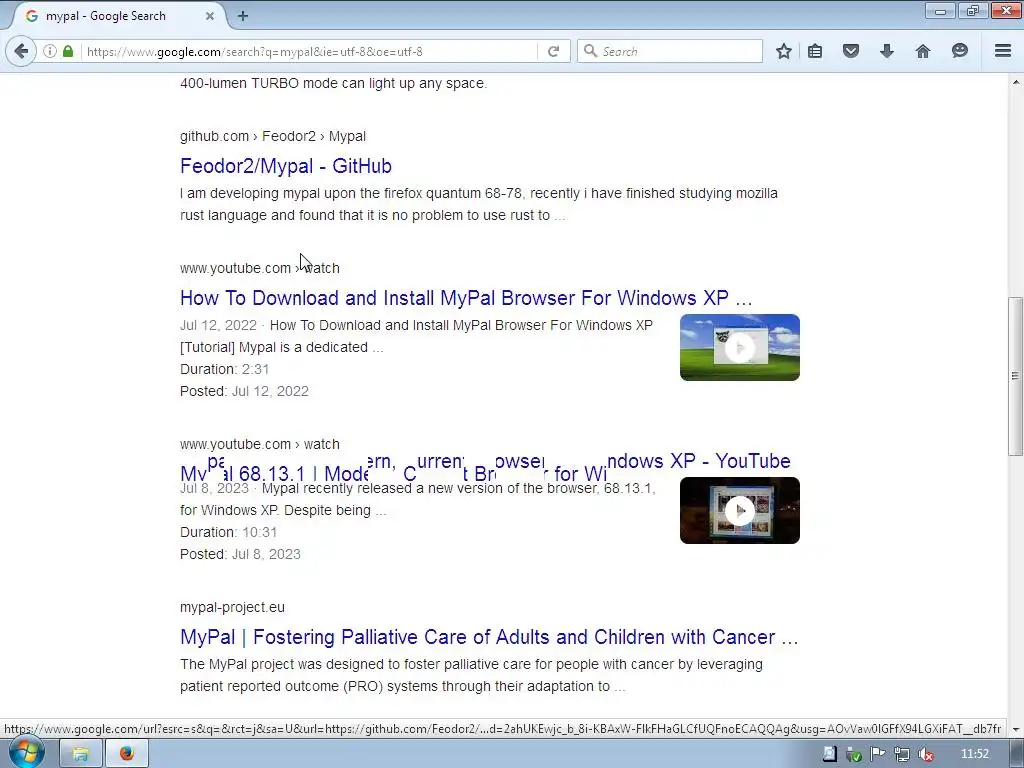Close the mypal - Google Search tab
This screenshot has height=768, width=1024.
click(x=210, y=16)
